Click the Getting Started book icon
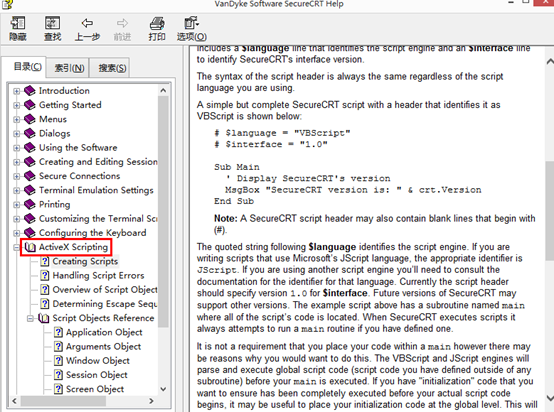Image resolution: width=554 pixels, height=412 pixels. click(30, 105)
